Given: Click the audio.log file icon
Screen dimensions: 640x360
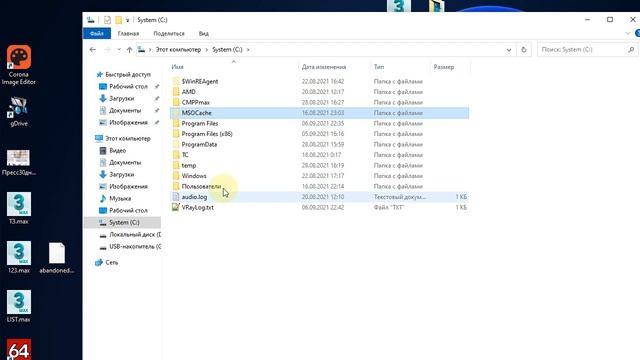Looking at the screenshot, I should coord(176,197).
